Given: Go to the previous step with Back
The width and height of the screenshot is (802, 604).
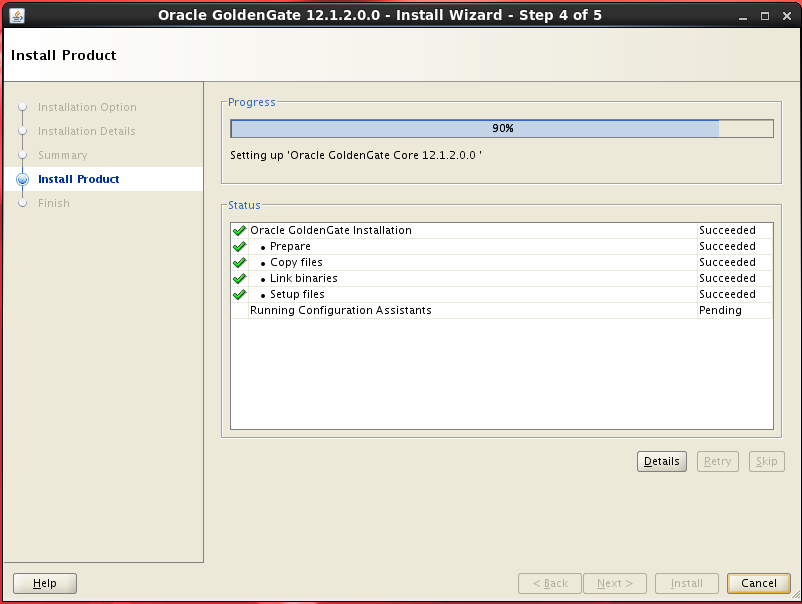Looking at the screenshot, I should pos(550,583).
